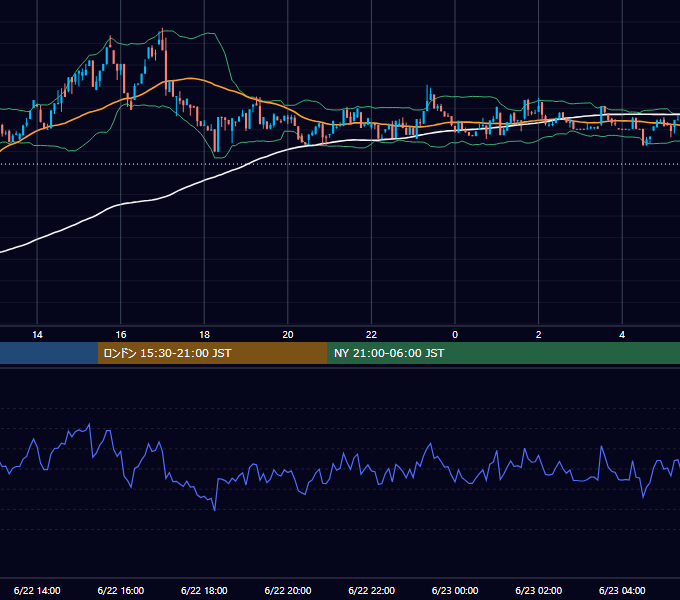Click the 6/22 14:00 date label

37,590
